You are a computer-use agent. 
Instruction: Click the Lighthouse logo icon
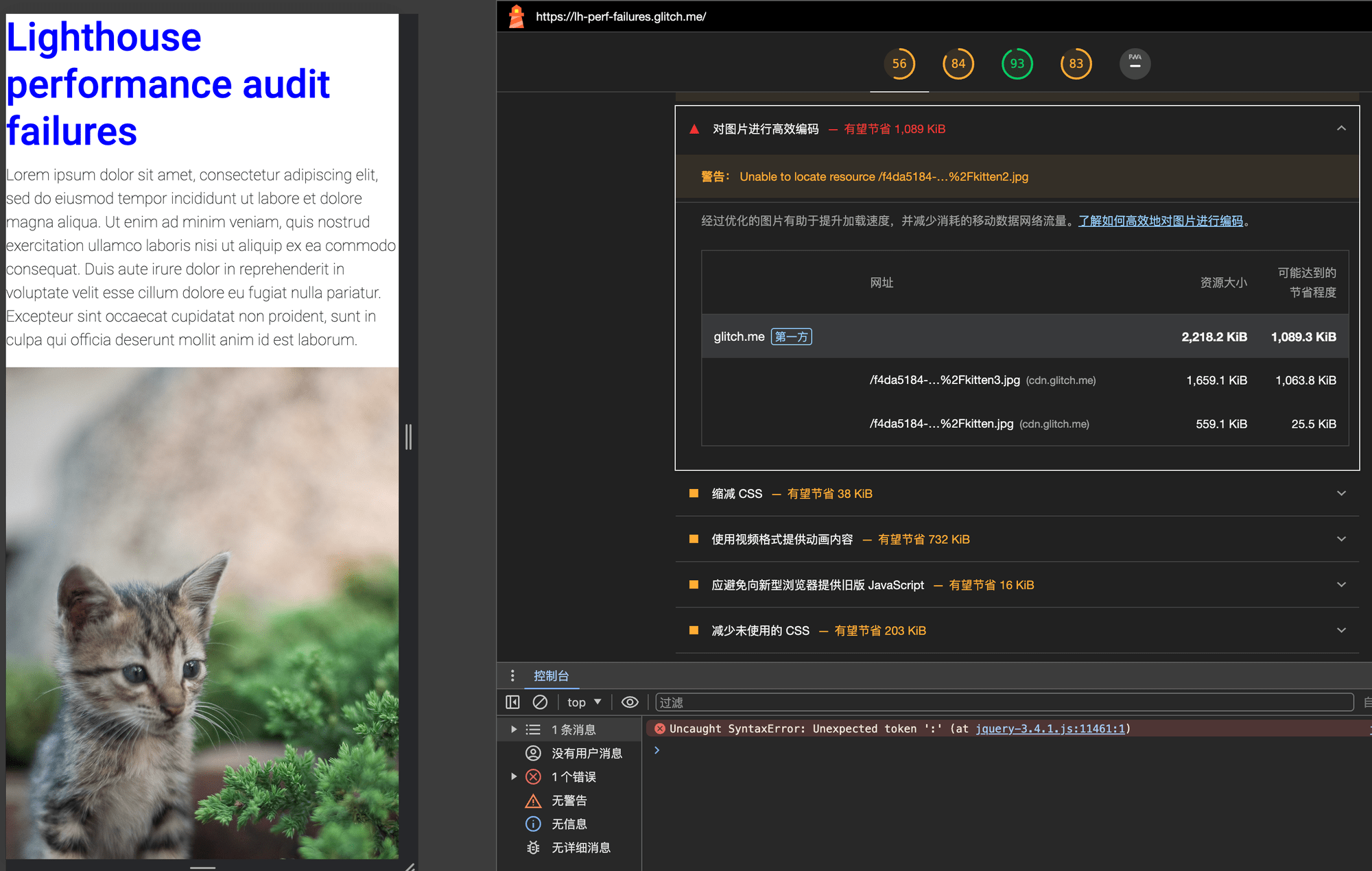click(x=517, y=16)
